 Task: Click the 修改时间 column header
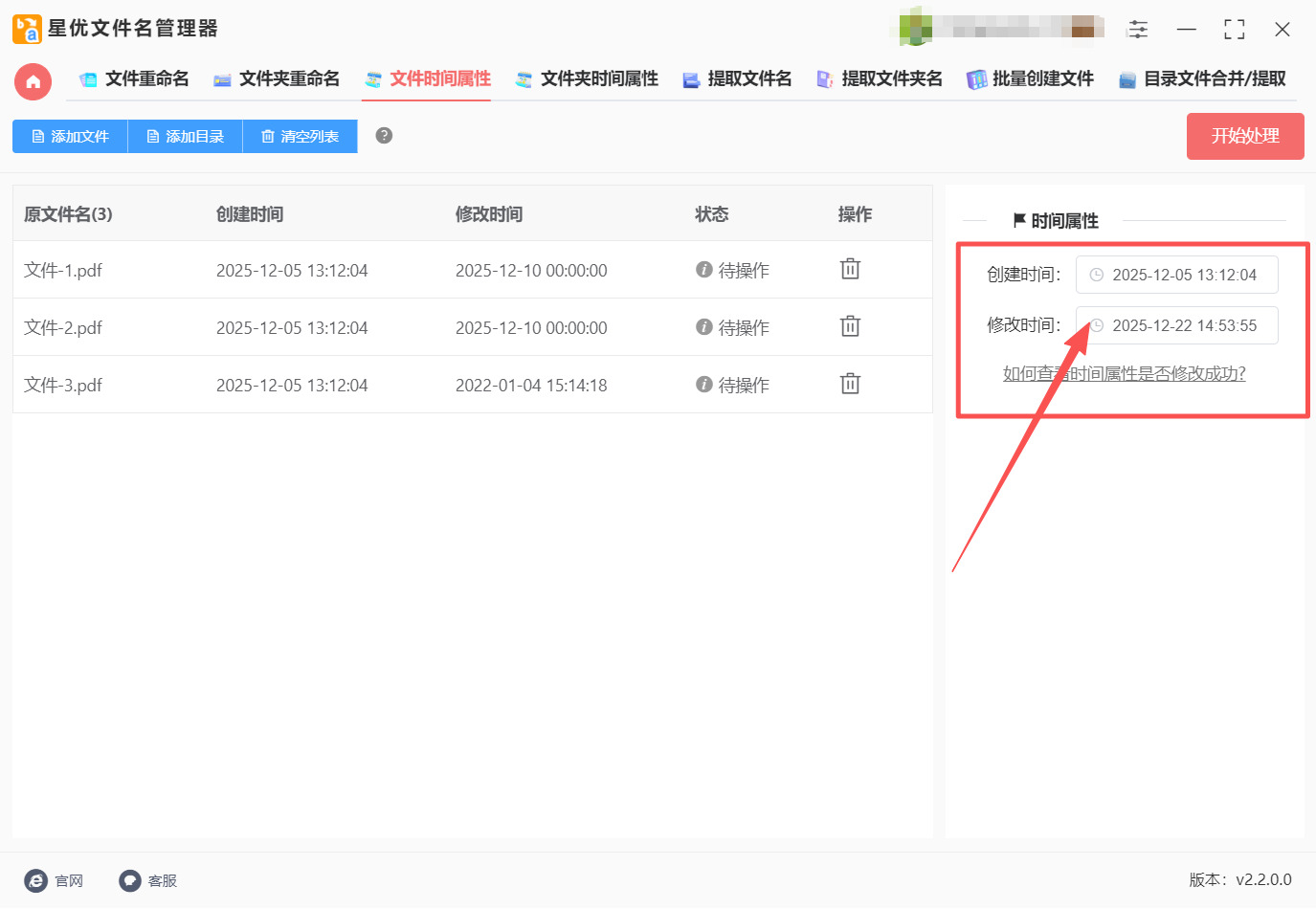tap(489, 214)
